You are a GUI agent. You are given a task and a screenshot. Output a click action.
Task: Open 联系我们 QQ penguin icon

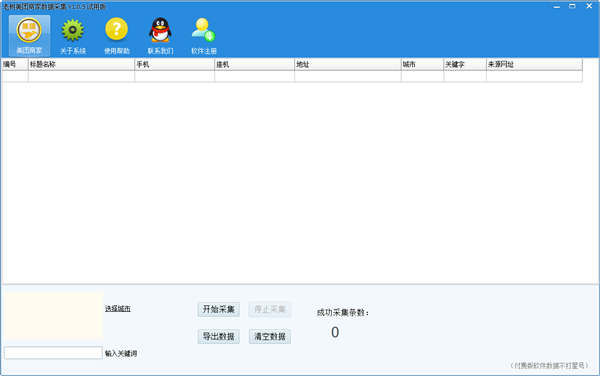click(x=160, y=36)
